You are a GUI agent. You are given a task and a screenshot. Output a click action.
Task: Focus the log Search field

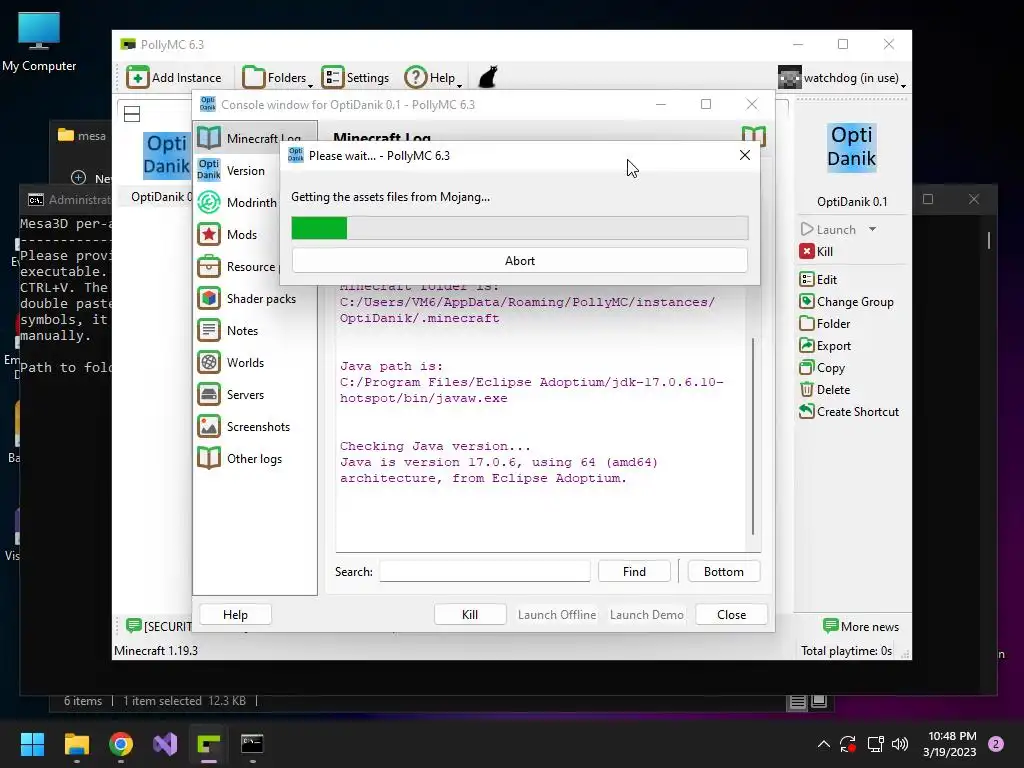coord(485,571)
